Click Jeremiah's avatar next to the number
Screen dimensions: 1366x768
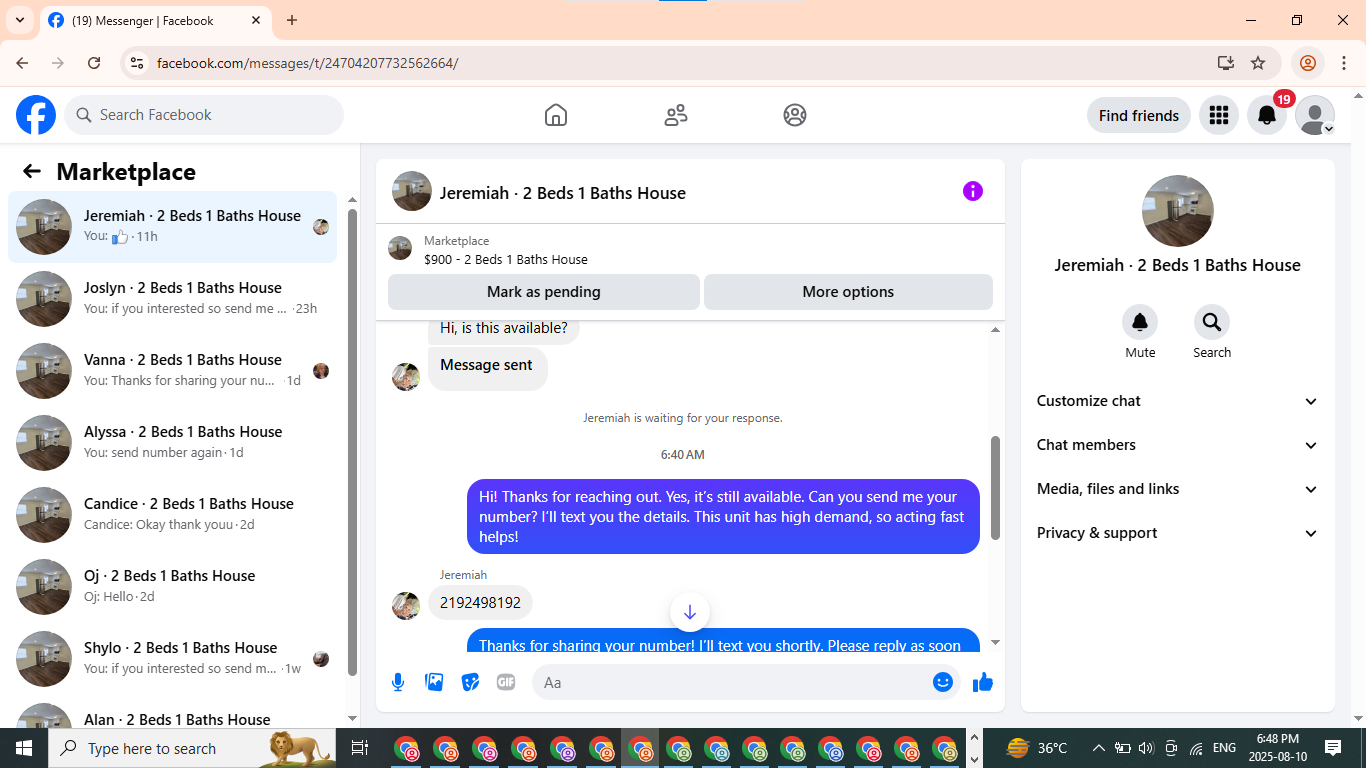click(406, 606)
